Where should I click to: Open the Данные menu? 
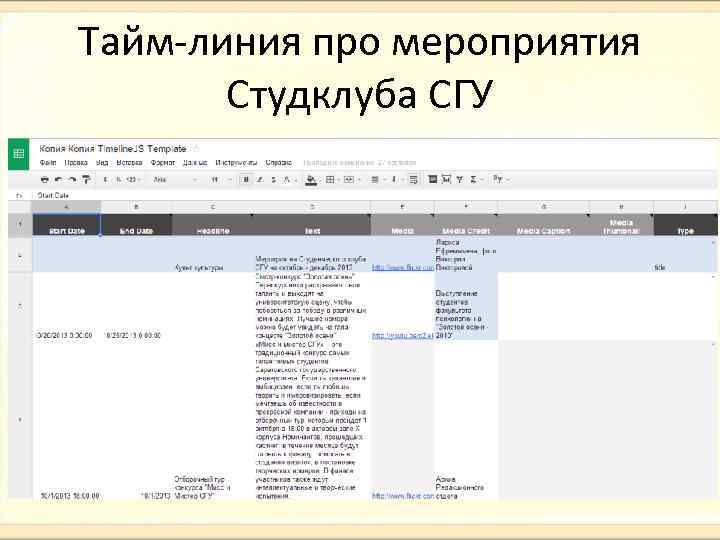[x=195, y=163]
